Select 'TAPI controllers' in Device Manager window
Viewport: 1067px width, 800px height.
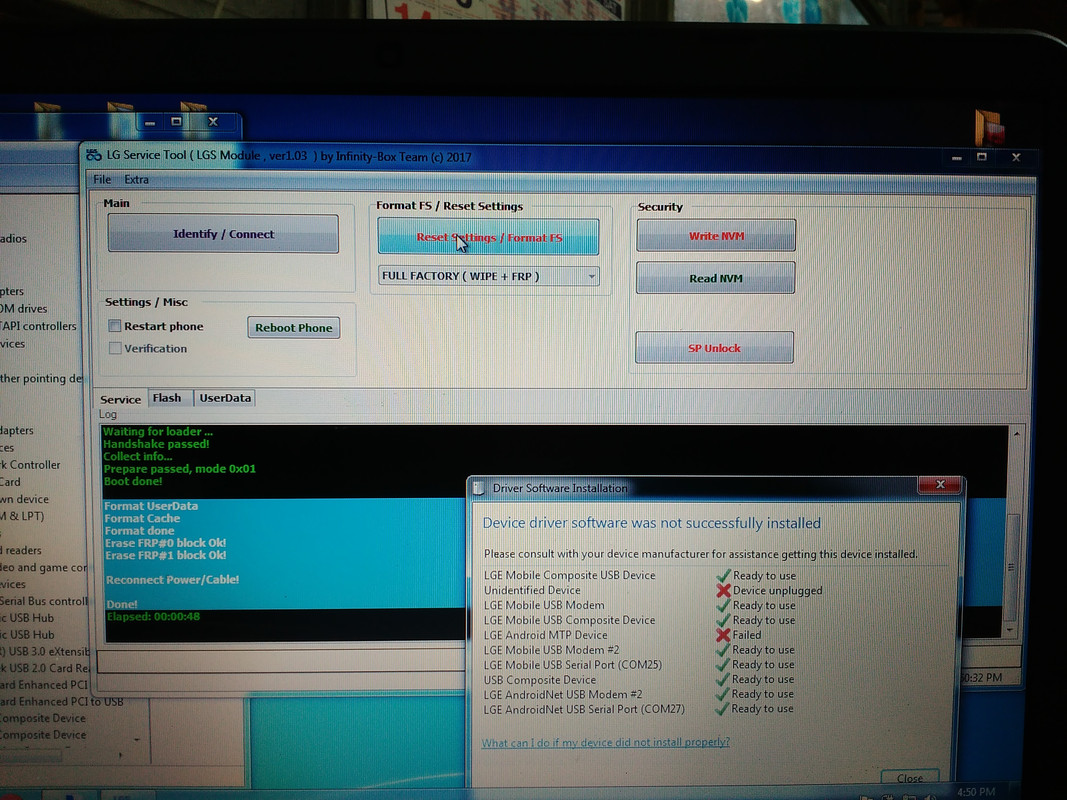tap(39, 326)
